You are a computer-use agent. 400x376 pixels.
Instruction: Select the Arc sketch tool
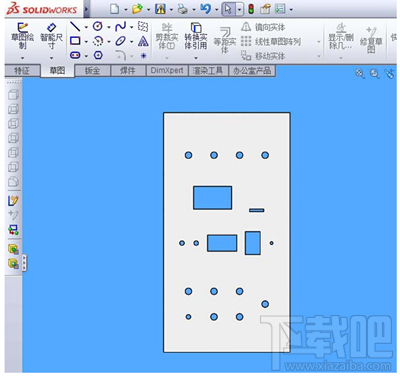(x=98, y=41)
